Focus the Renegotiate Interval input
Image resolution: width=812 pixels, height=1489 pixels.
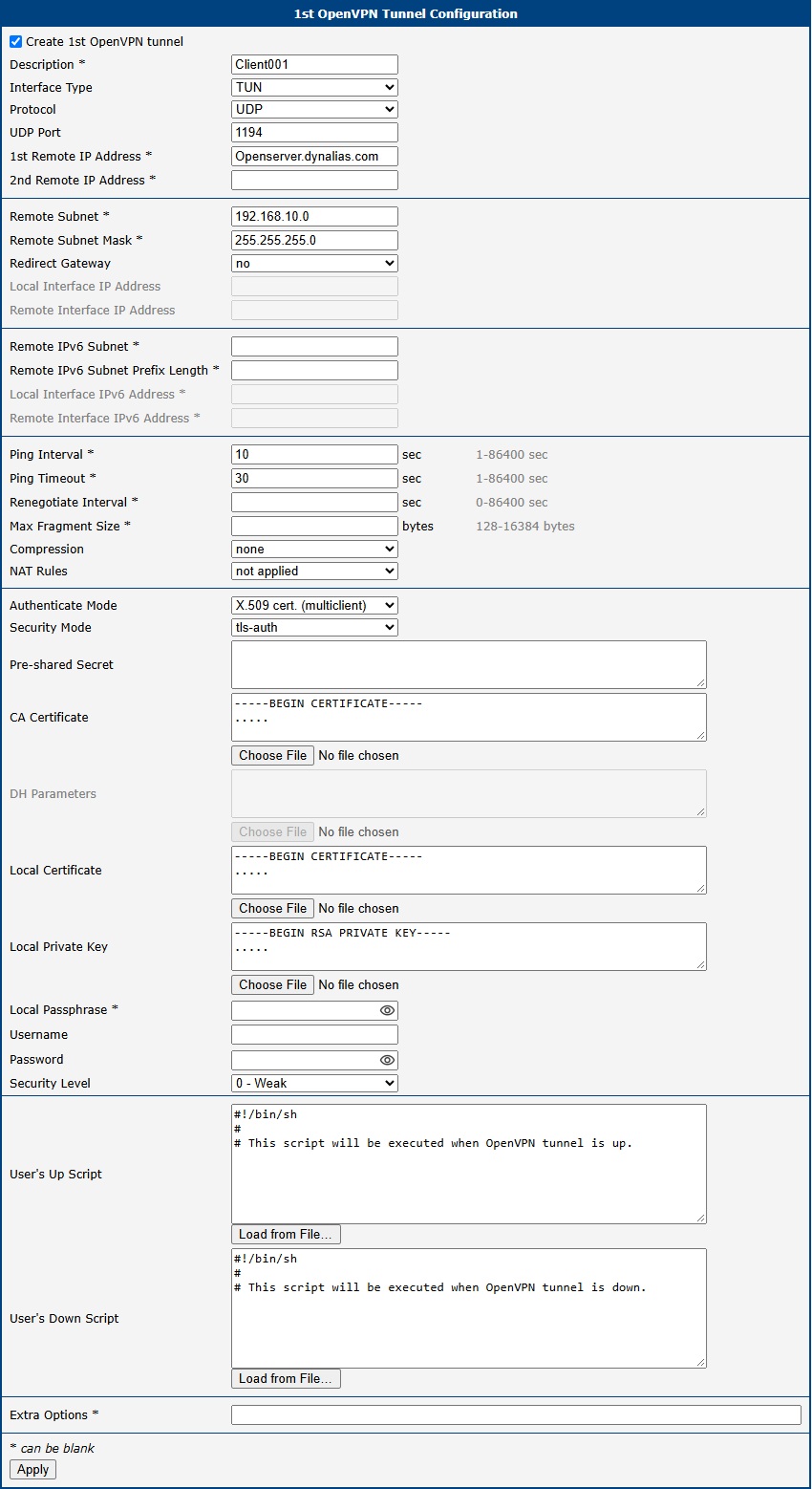click(314, 502)
